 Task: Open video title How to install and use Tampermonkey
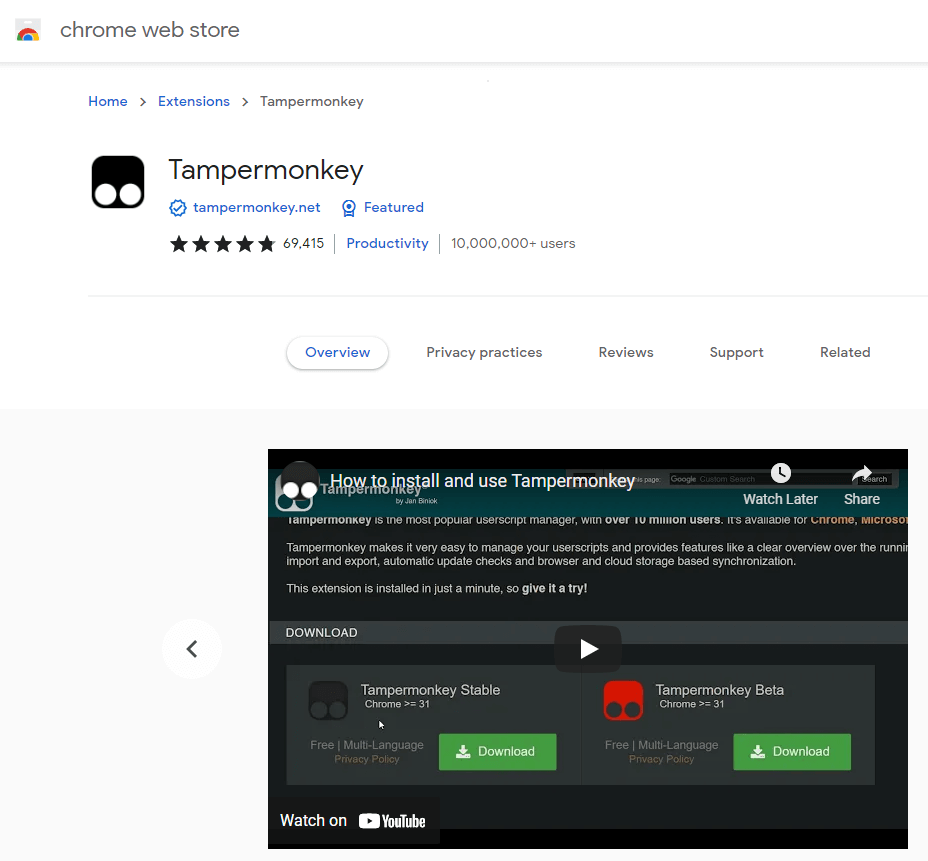(x=482, y=481)
